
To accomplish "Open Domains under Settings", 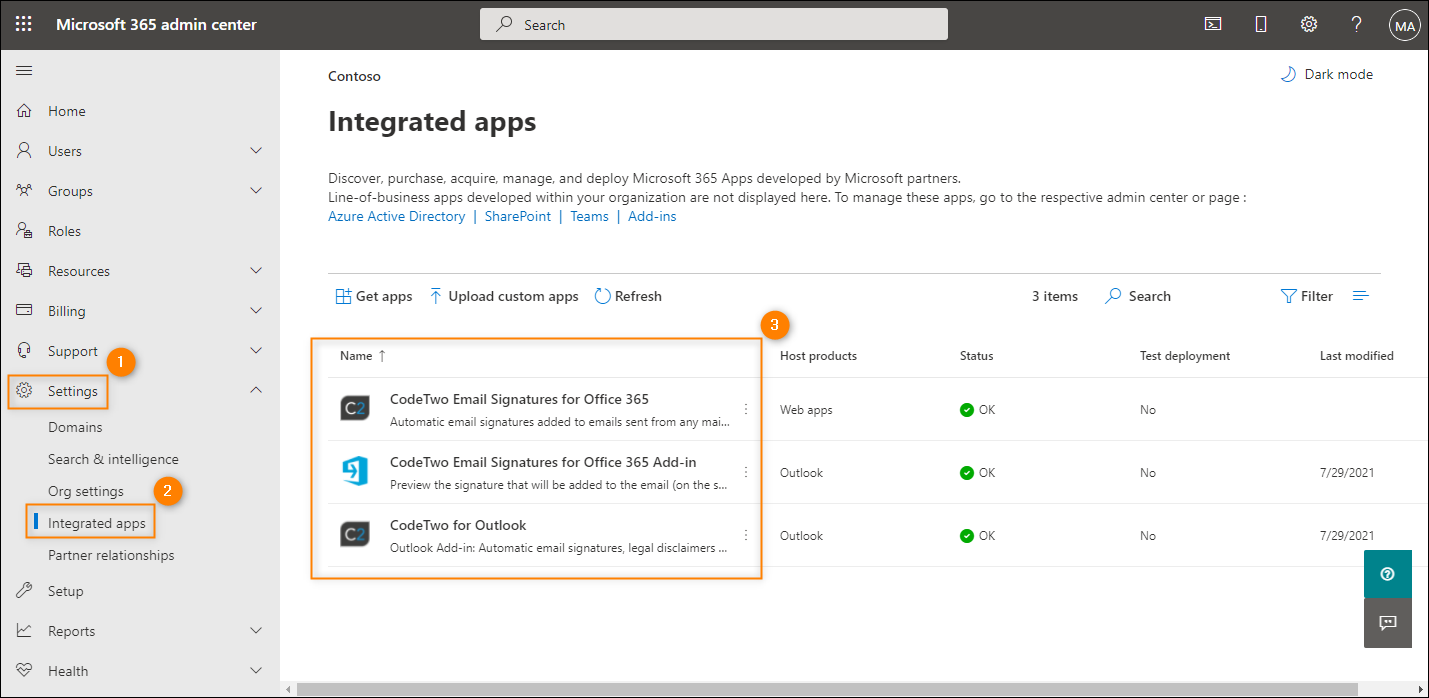I will point(75,427).
